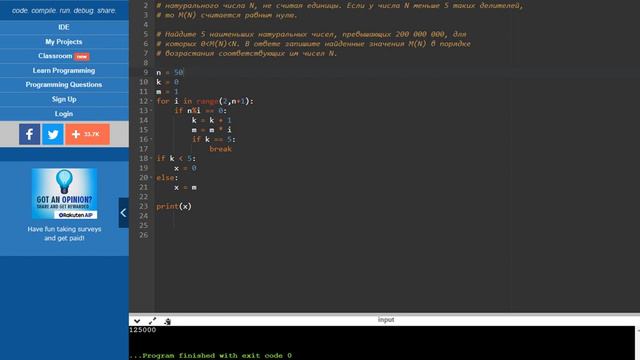Collapse the console panel with the chevron

(x=137, y=321)
